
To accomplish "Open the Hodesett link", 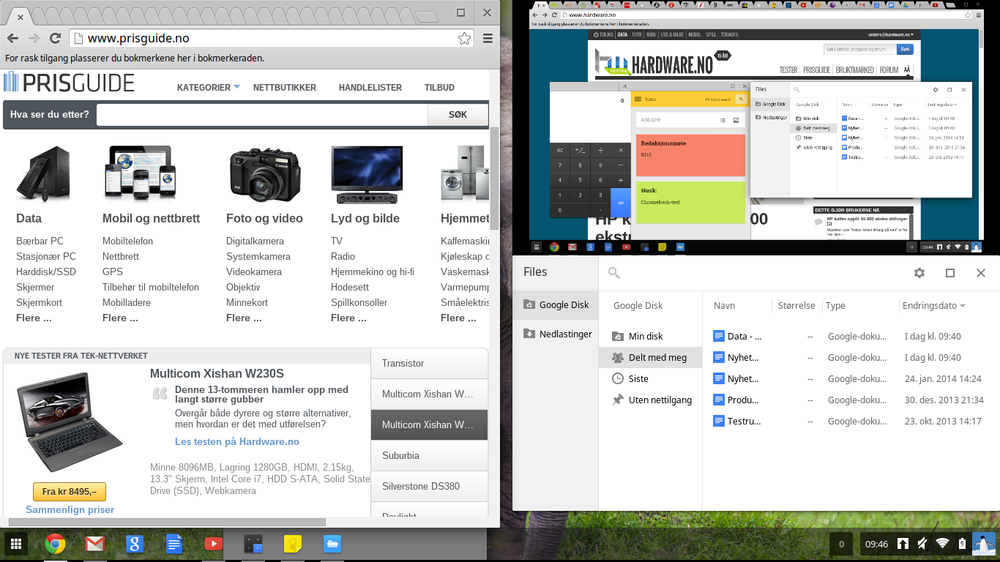I will [x=349, y=287].
